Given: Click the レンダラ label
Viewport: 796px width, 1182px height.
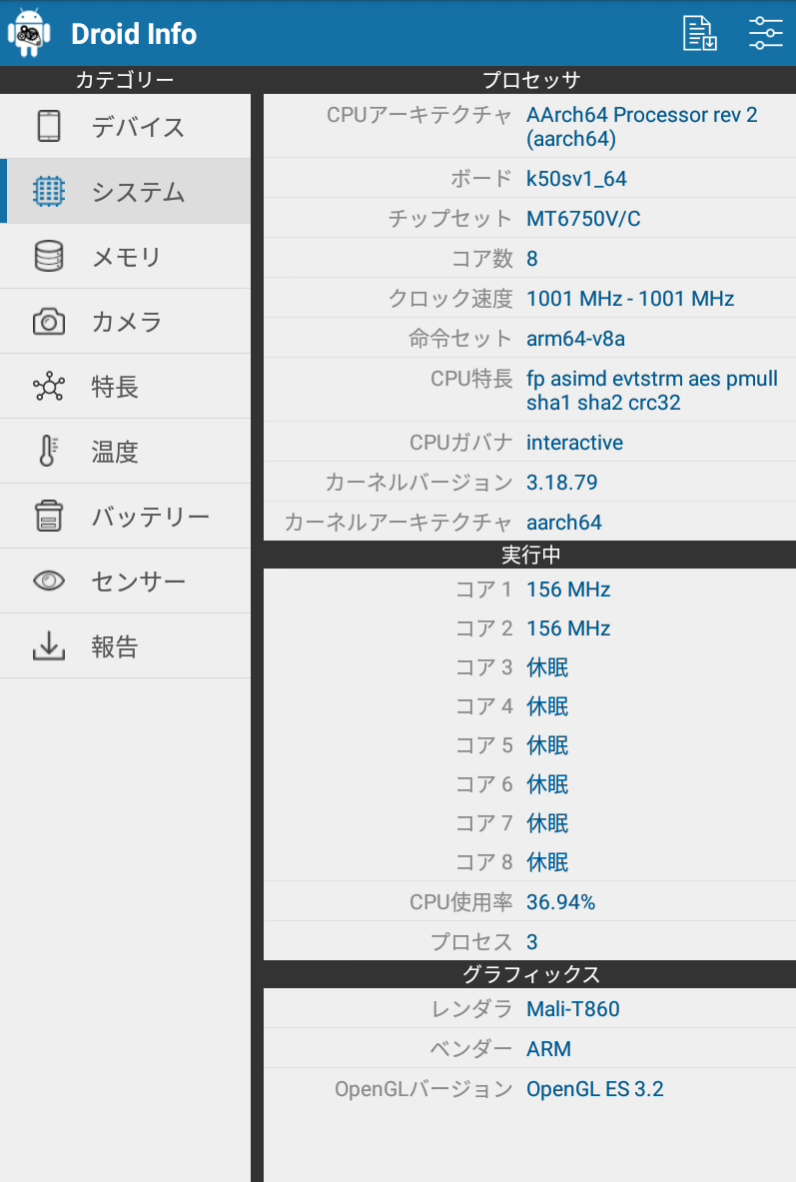Looking at the screenshot, I should tap(472, 1009).
